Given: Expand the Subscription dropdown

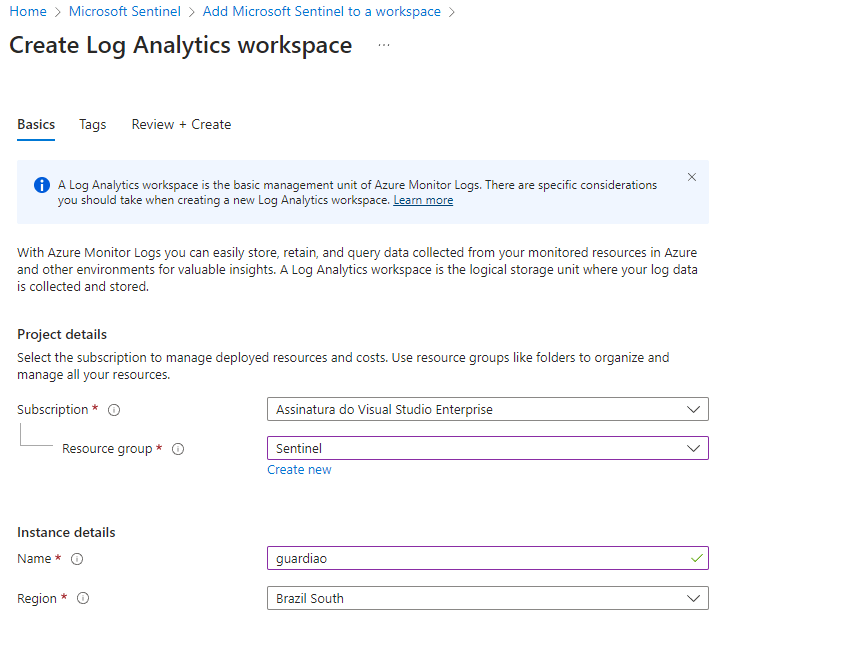Looking at the screenshot, I should 487,409.
